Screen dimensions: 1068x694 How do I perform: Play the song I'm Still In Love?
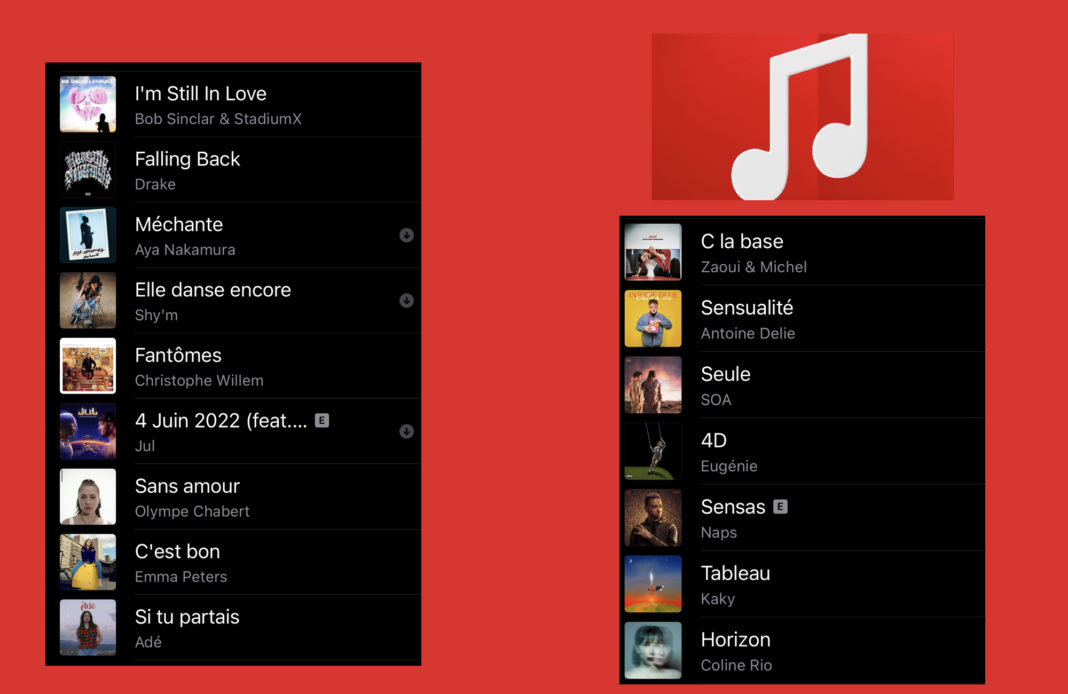click(x=200, y=93)
